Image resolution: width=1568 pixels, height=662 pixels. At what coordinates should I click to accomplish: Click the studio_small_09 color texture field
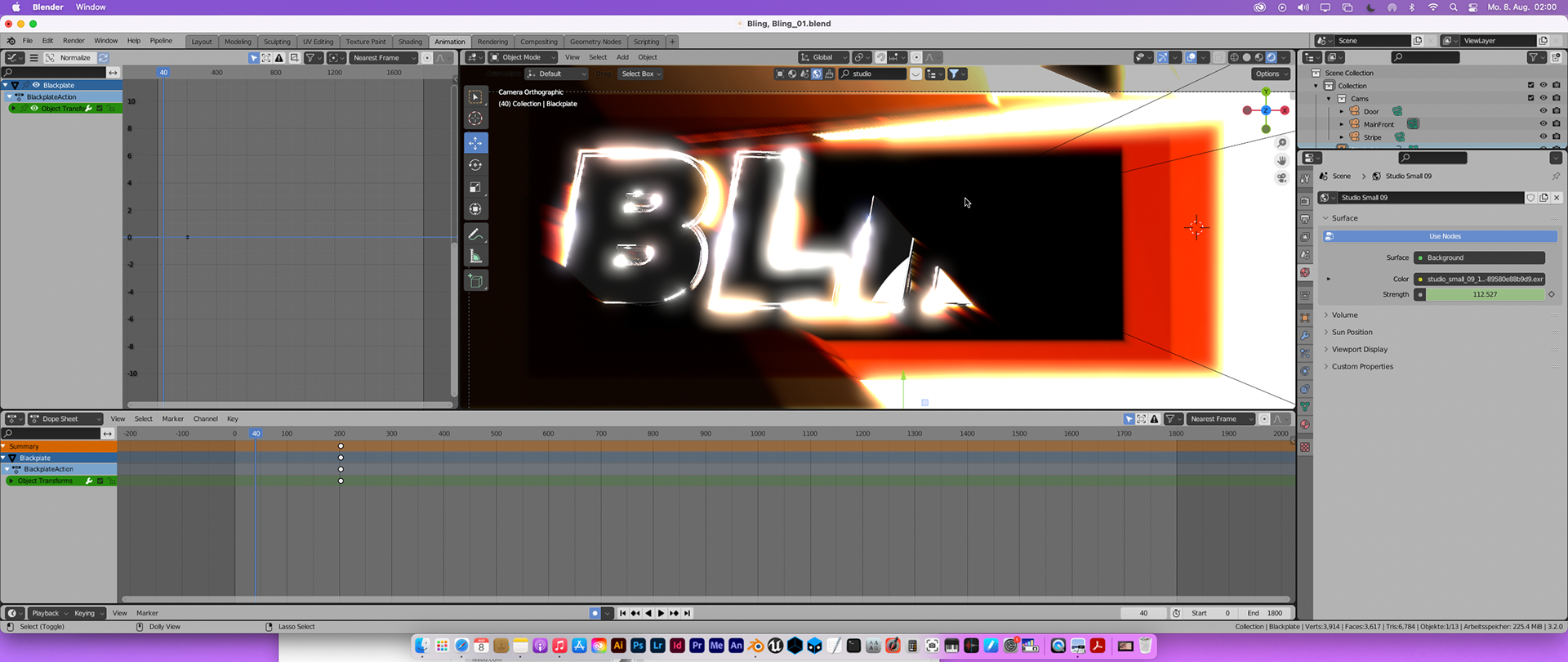point(1479,280)
